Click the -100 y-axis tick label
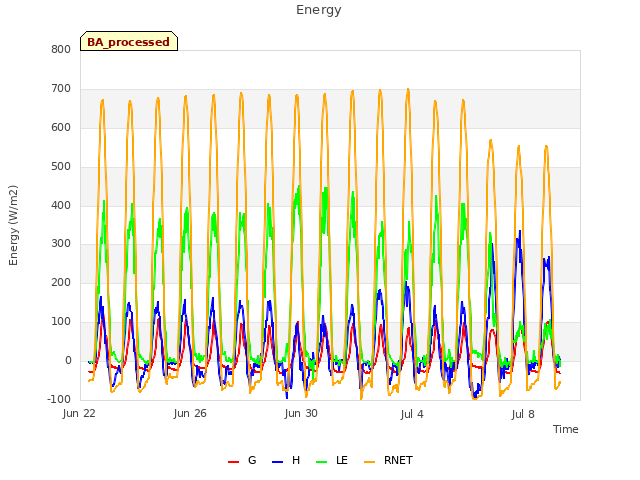Image resolution: width=640 pixels, height=480 pixels. pyautogui.click(x=59, y=399)
